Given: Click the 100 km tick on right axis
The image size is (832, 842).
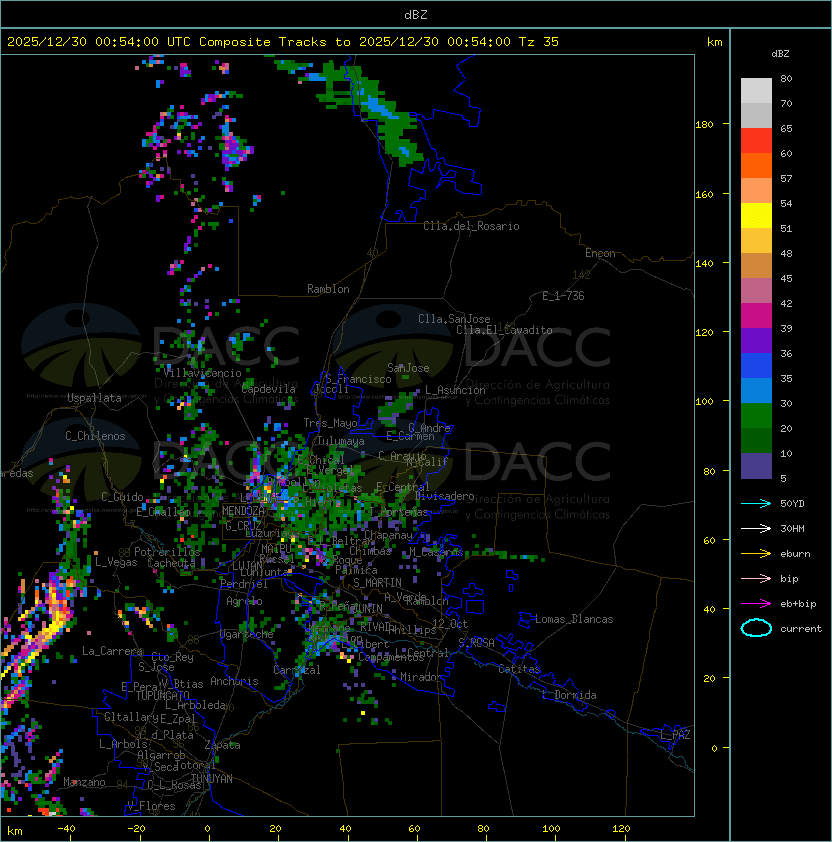Looking at the screenshot, I should 704,402.
